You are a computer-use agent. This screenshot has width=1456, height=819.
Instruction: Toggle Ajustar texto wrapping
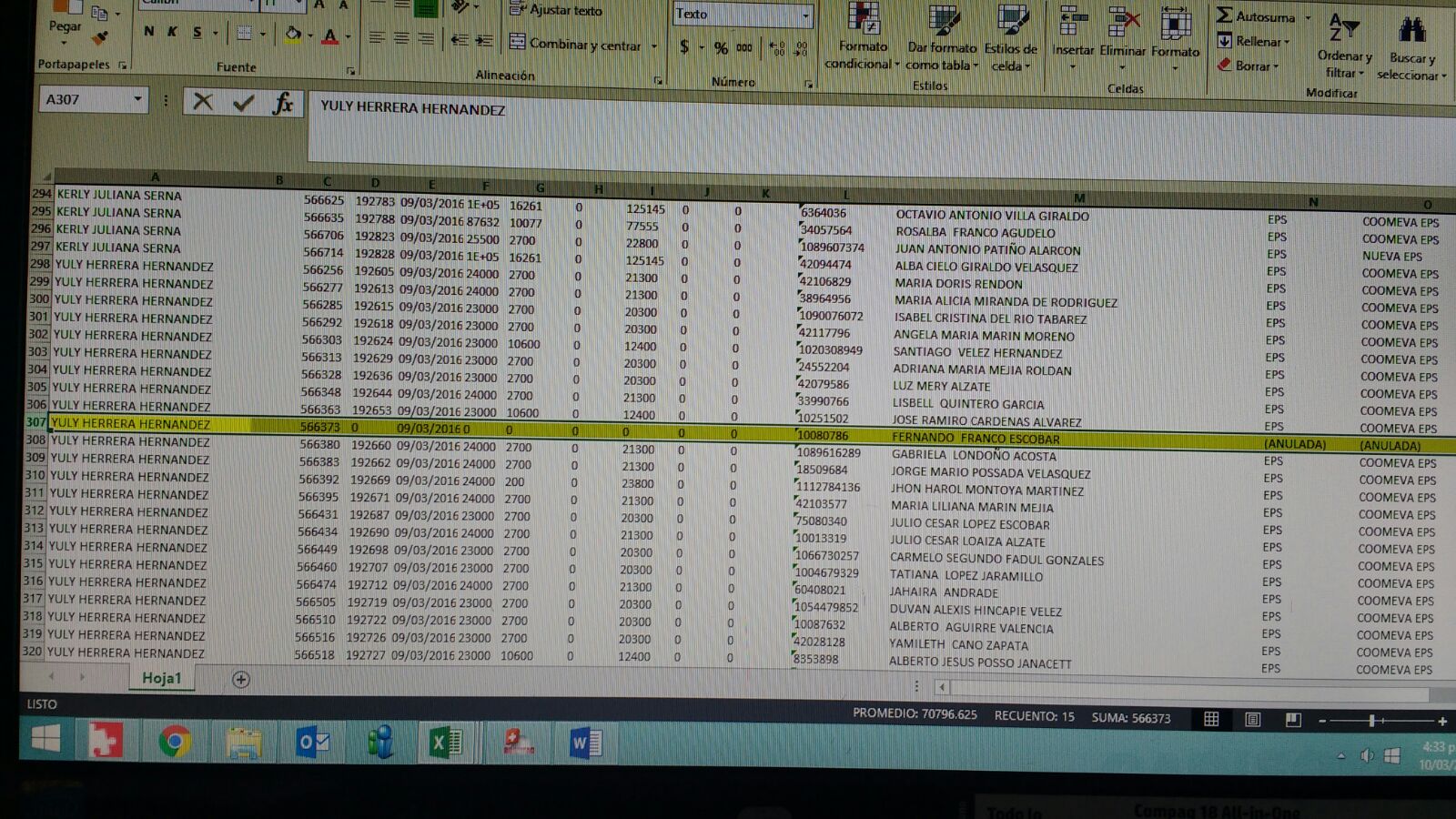pos(555,10)
